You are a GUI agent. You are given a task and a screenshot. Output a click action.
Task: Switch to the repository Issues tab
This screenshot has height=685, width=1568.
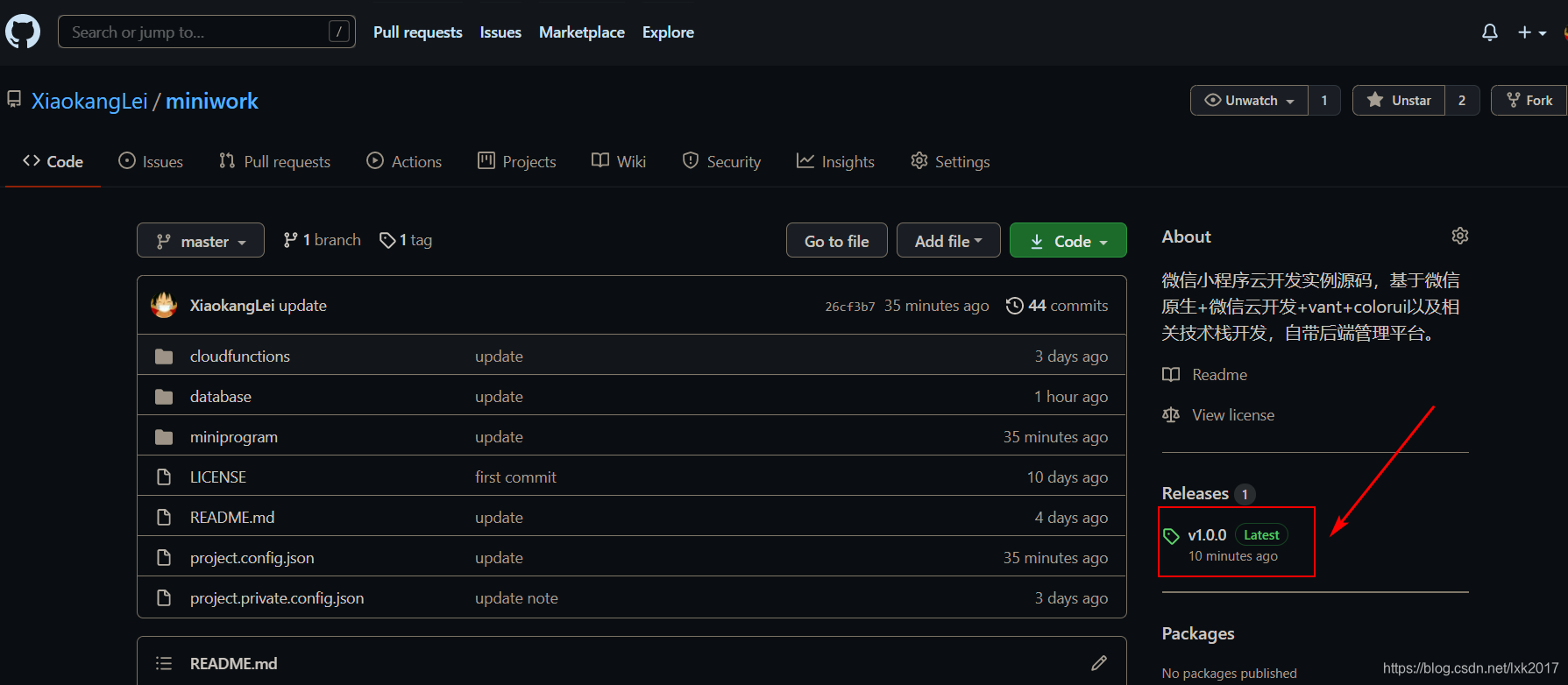151,162
